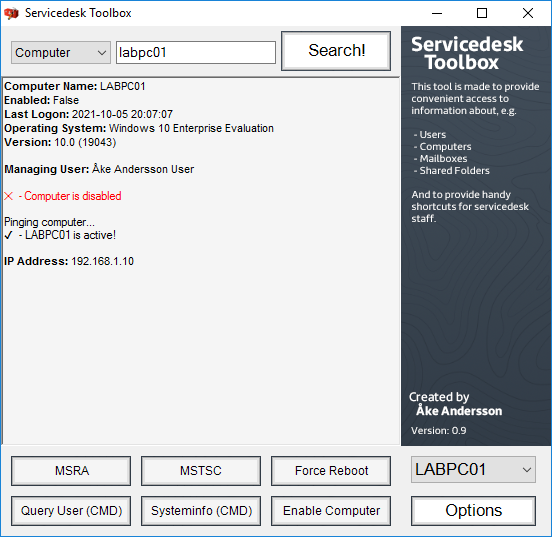The image size is (552, 537).
Task: Click the Version 10.0 (19043) line
Action: click(60, 142)
